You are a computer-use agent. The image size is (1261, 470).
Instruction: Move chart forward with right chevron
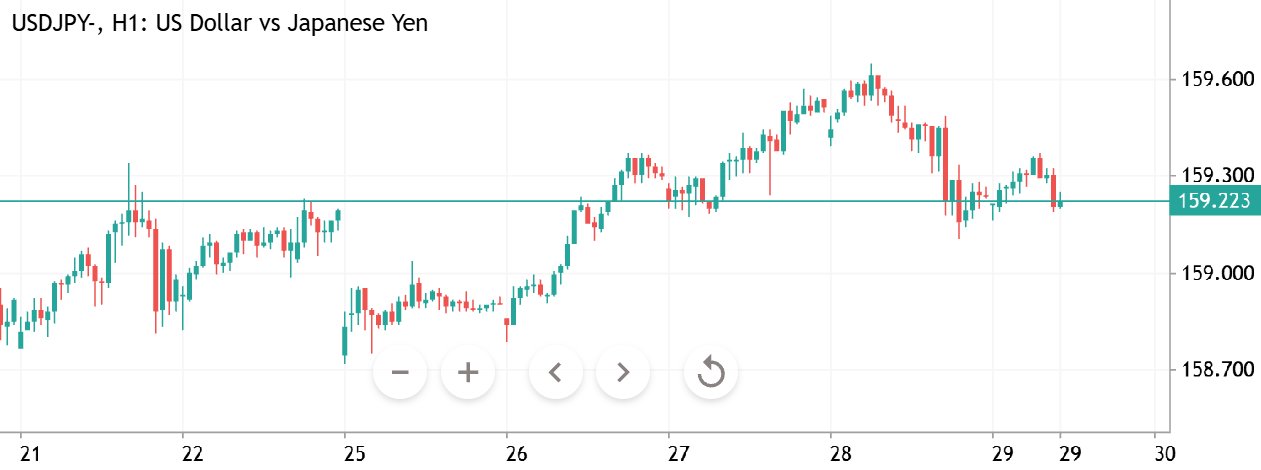(623, 373)
